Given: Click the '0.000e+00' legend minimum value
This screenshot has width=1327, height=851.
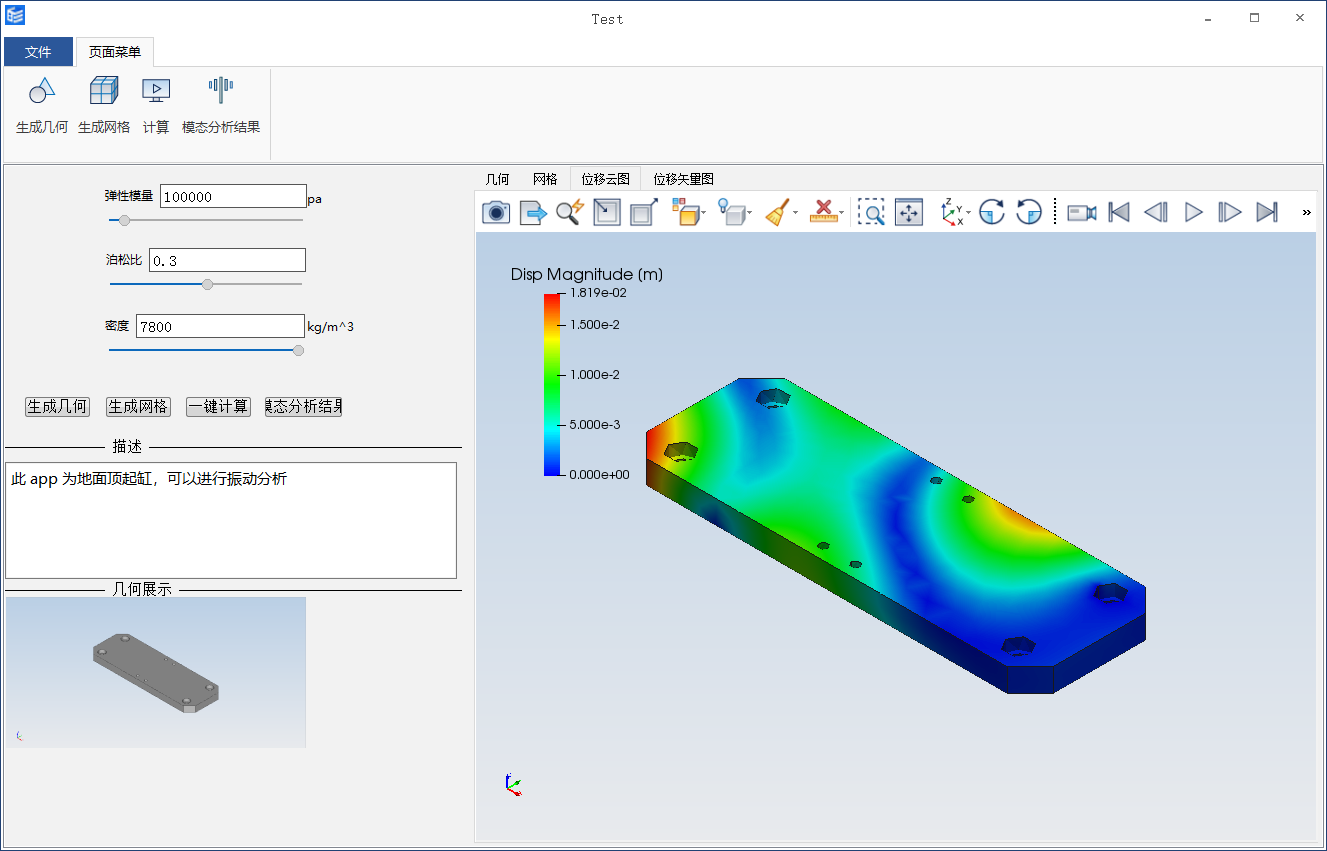Looking at the screenshot, I should click(599, 475).
